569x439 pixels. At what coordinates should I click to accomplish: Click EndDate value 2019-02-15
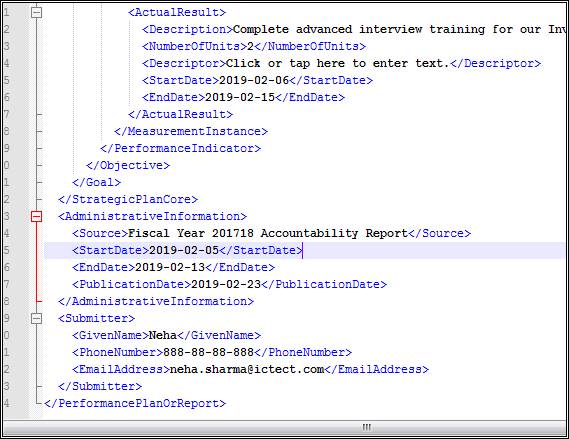click(x=240, y=98)
